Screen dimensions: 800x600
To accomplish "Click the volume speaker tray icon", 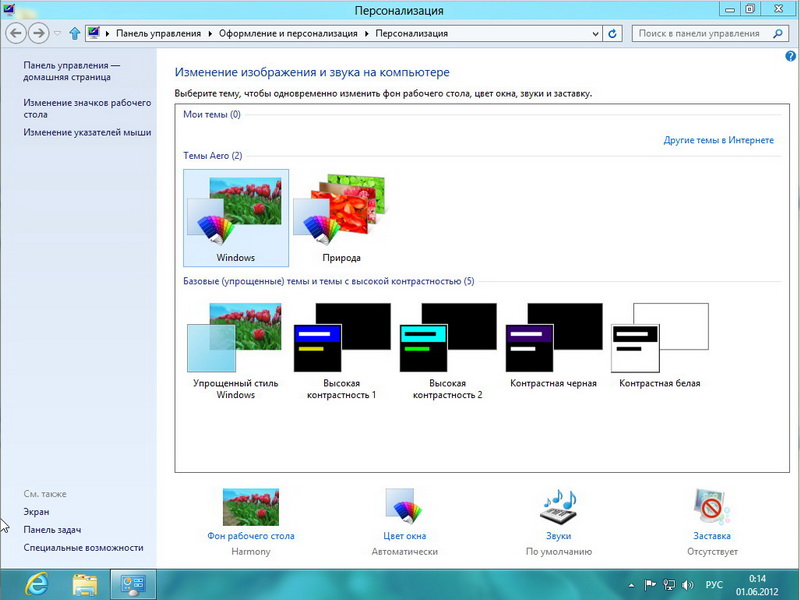I will [688, 585].
